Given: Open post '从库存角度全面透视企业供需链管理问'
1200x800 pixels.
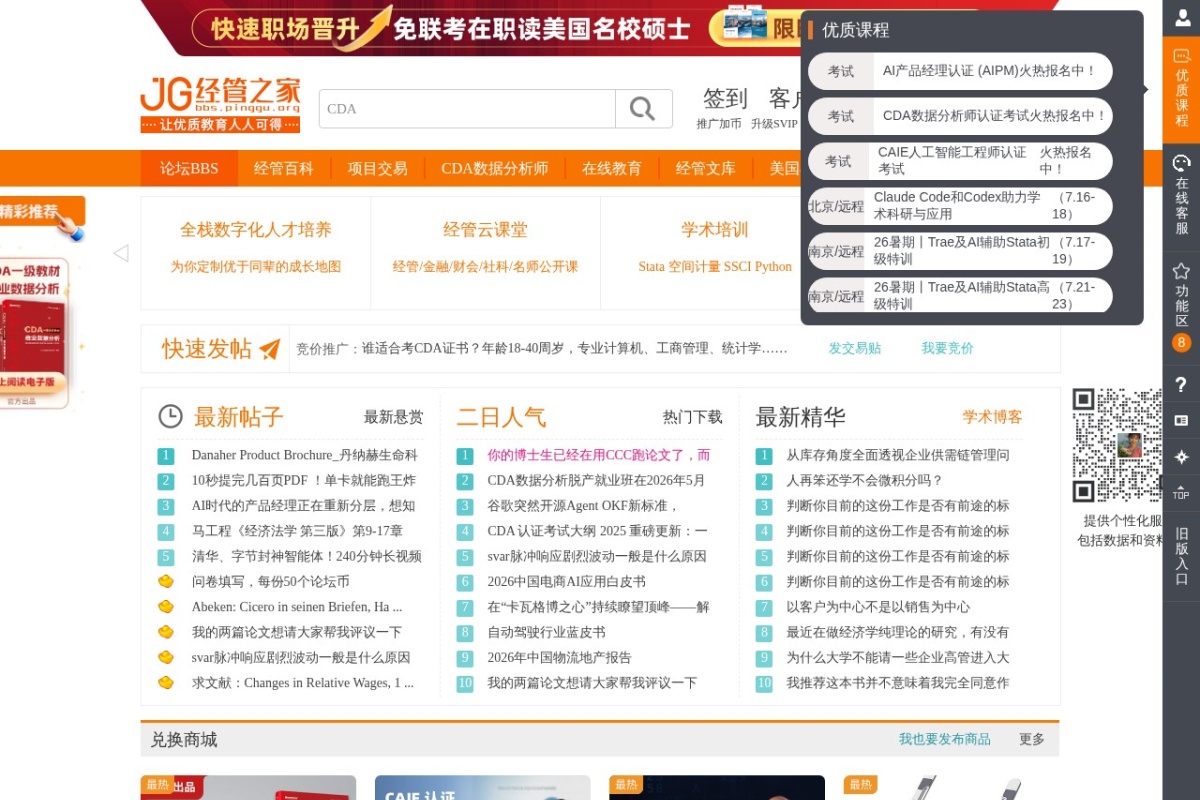Looking at the screenshot, I should (x=897, y=455).
